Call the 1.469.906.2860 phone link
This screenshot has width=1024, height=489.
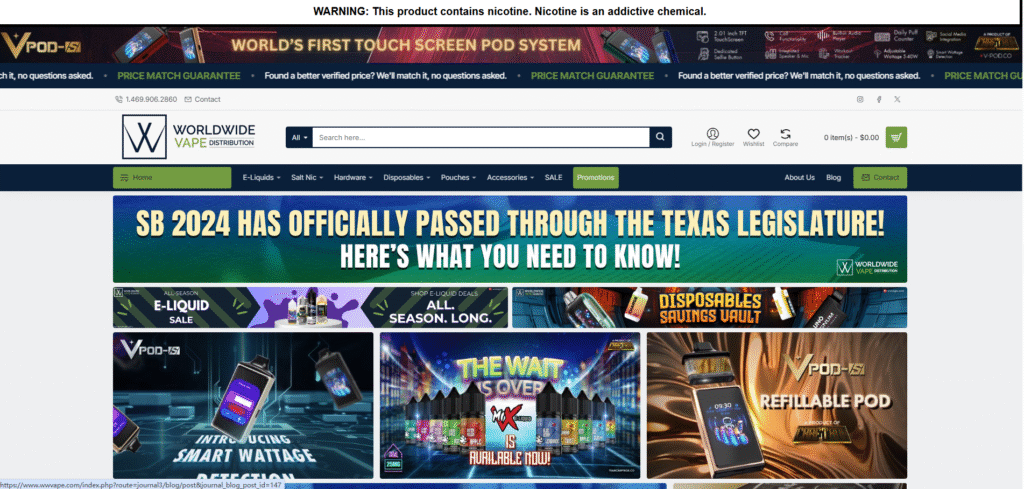[x=146, y=99]
